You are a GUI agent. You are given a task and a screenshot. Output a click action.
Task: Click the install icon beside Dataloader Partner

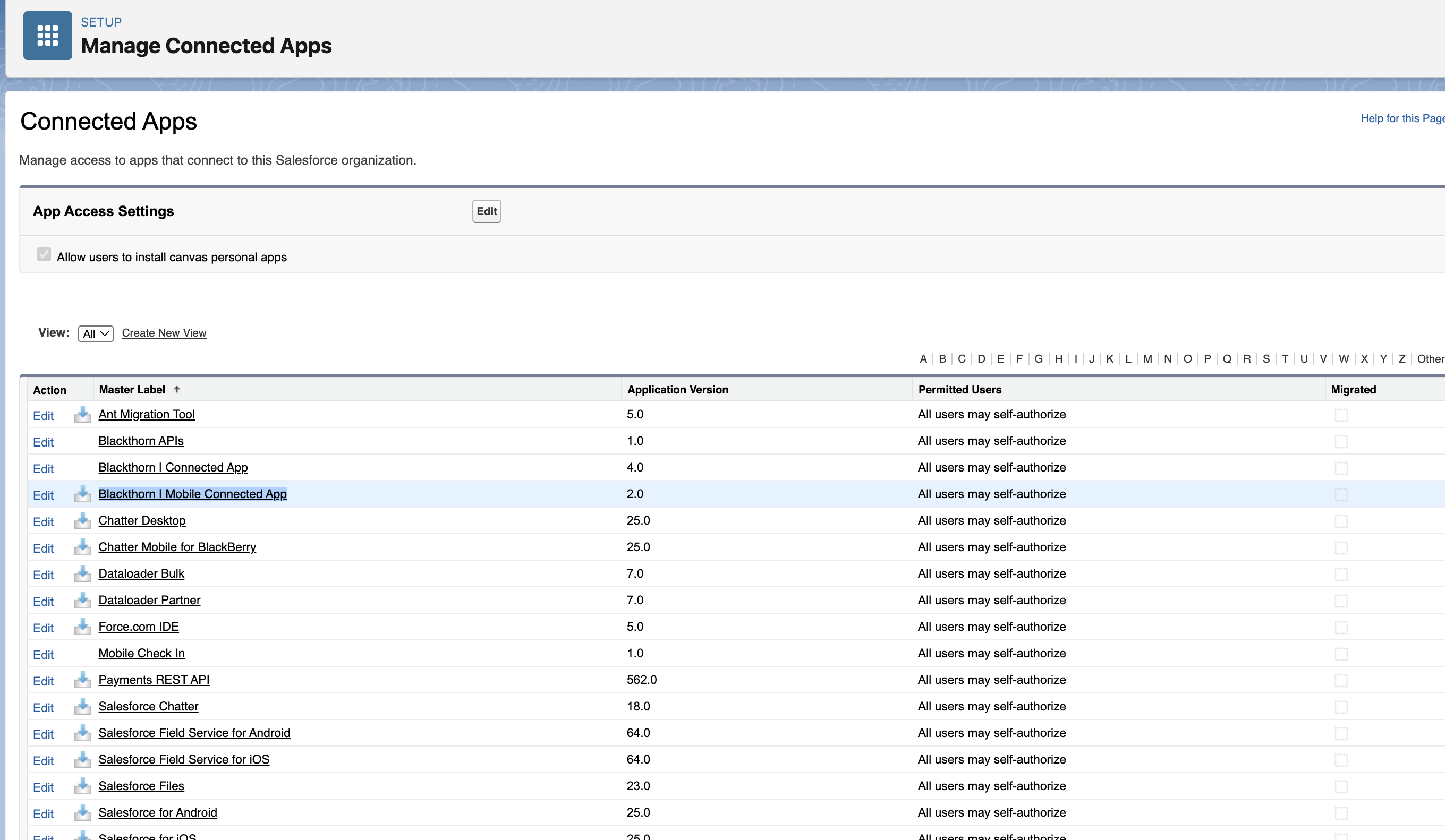click(x=82, y=600)
